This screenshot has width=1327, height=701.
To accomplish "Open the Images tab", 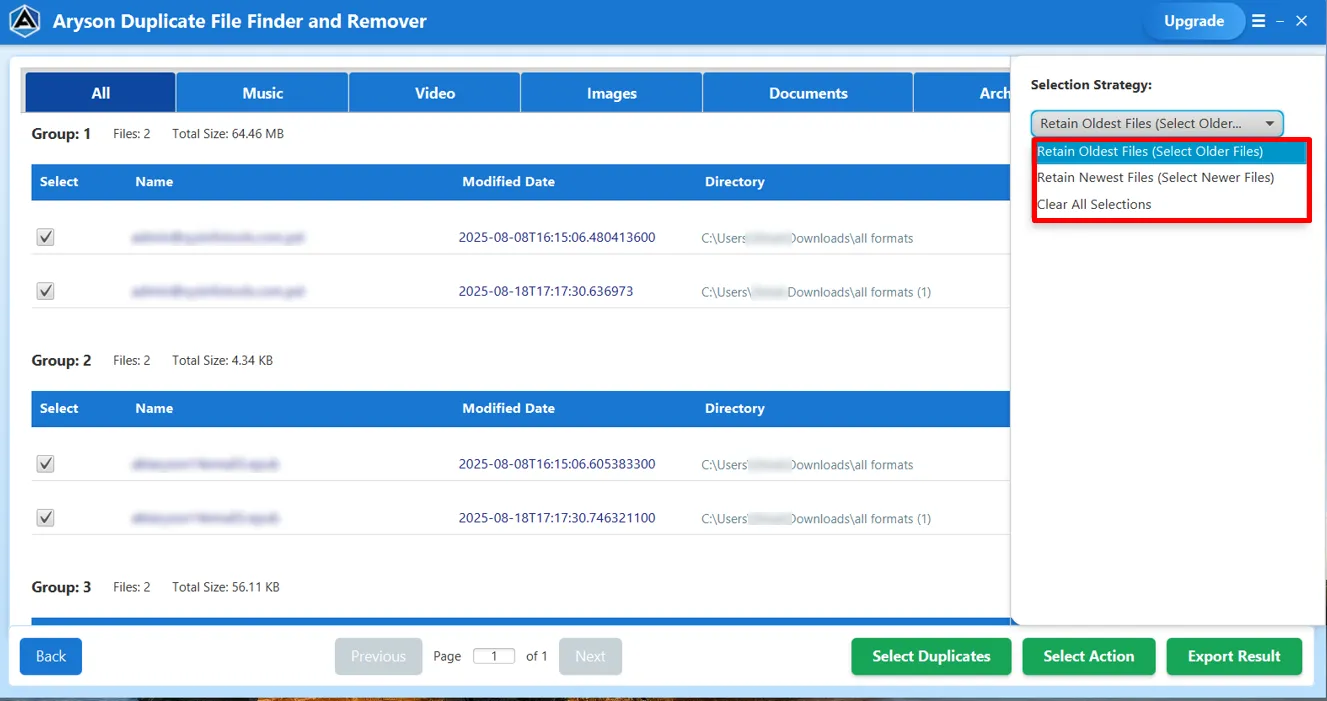I will tap(611, 93).
